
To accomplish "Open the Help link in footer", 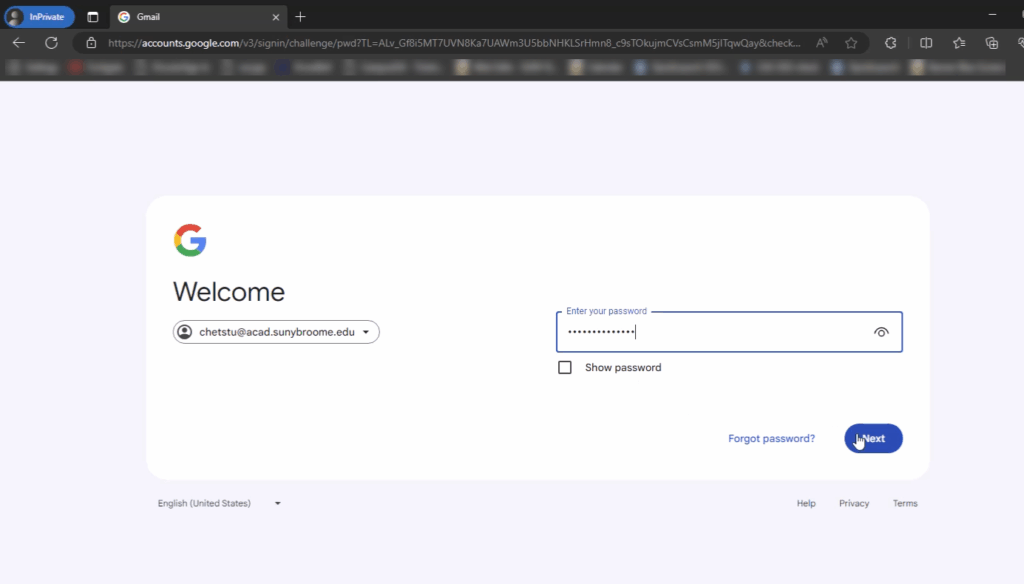I will (x=806, y=504).
